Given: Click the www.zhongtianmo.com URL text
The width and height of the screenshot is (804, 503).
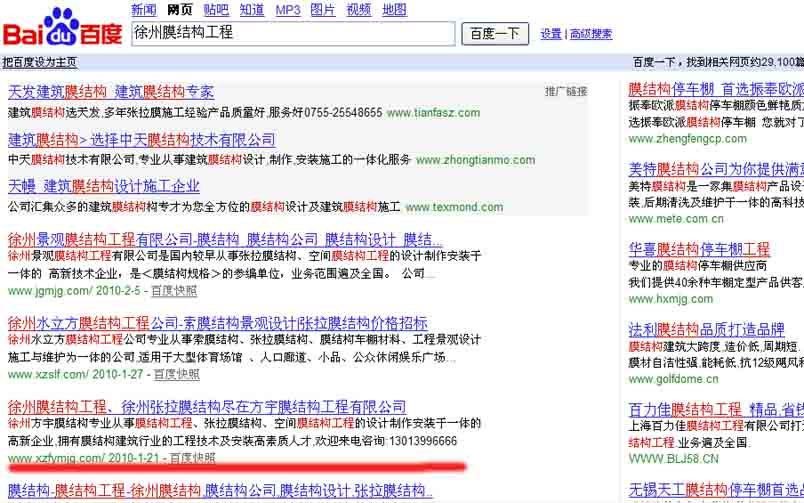Looking at the screenshot, I should tap(475, 160).
